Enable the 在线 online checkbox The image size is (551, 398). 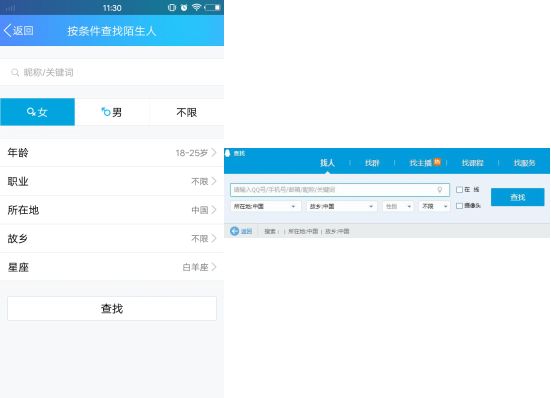click(459, 190)
